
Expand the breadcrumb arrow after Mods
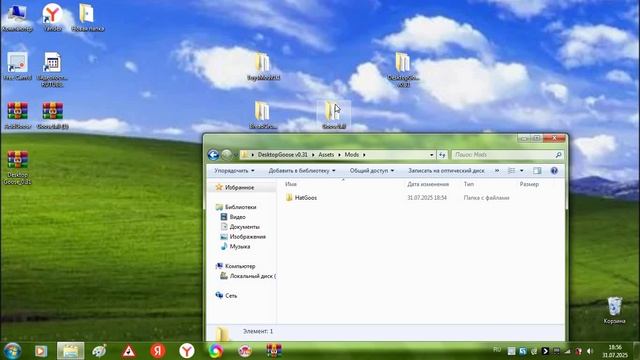point(364,155)
